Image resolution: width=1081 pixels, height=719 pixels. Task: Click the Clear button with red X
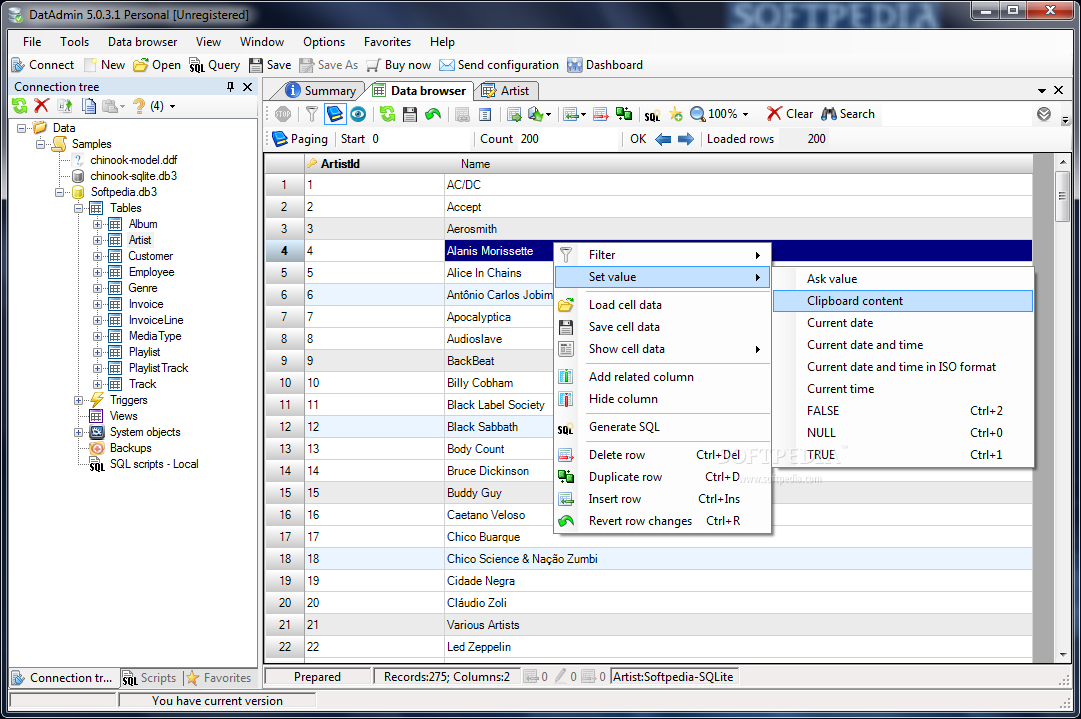coord(790,114)
